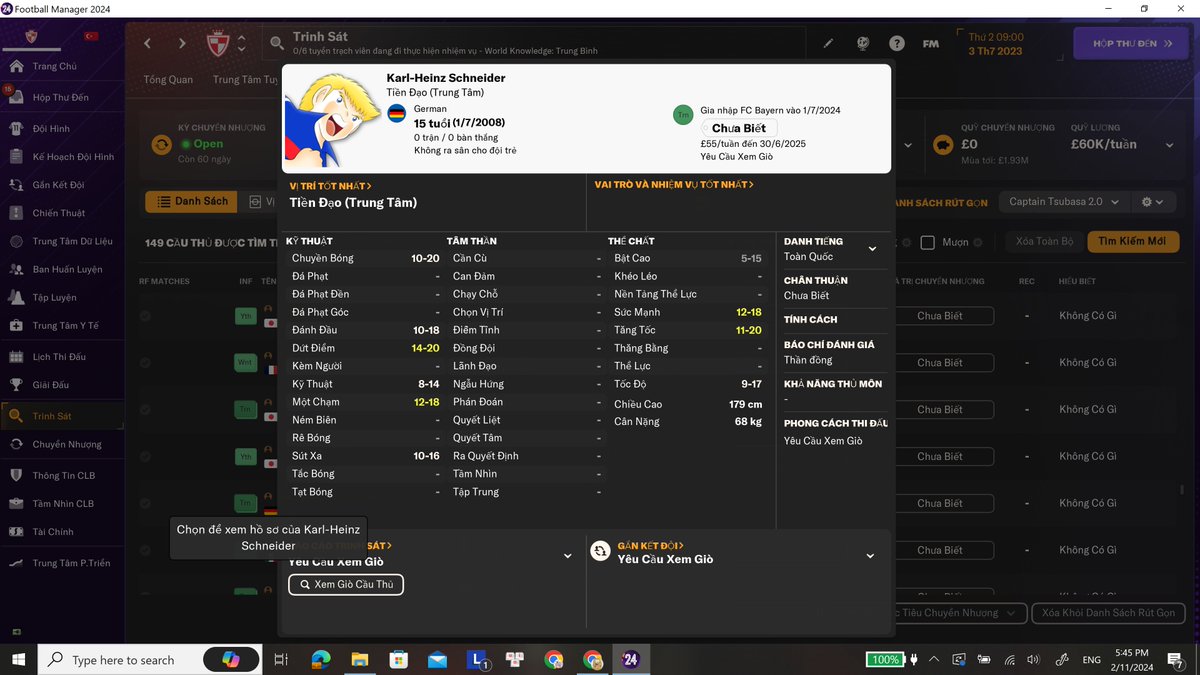Click the search magnifier icon in top bar
Screen dimensions: 1200x675
[275, 44]
